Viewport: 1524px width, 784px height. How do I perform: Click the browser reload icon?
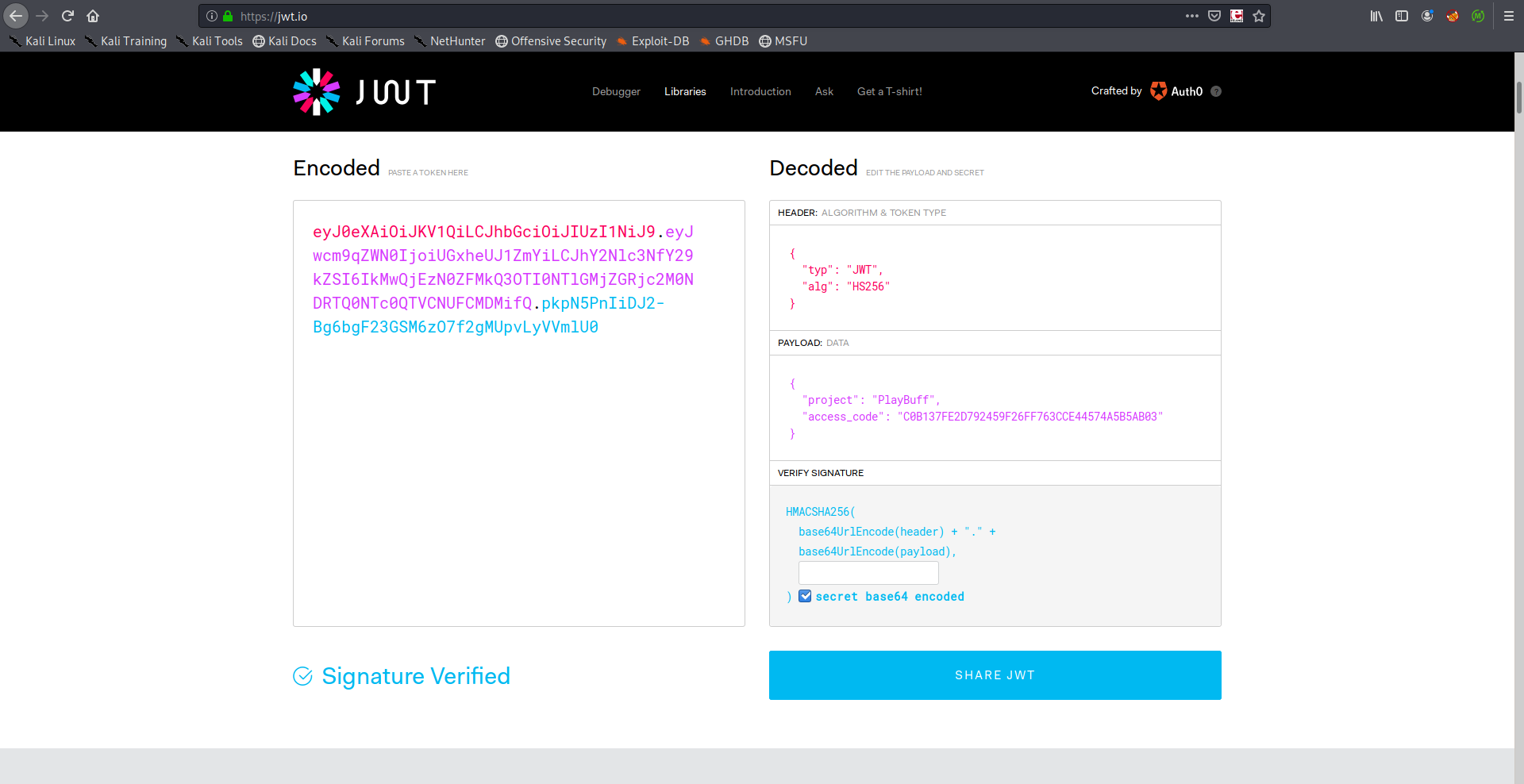67,16
